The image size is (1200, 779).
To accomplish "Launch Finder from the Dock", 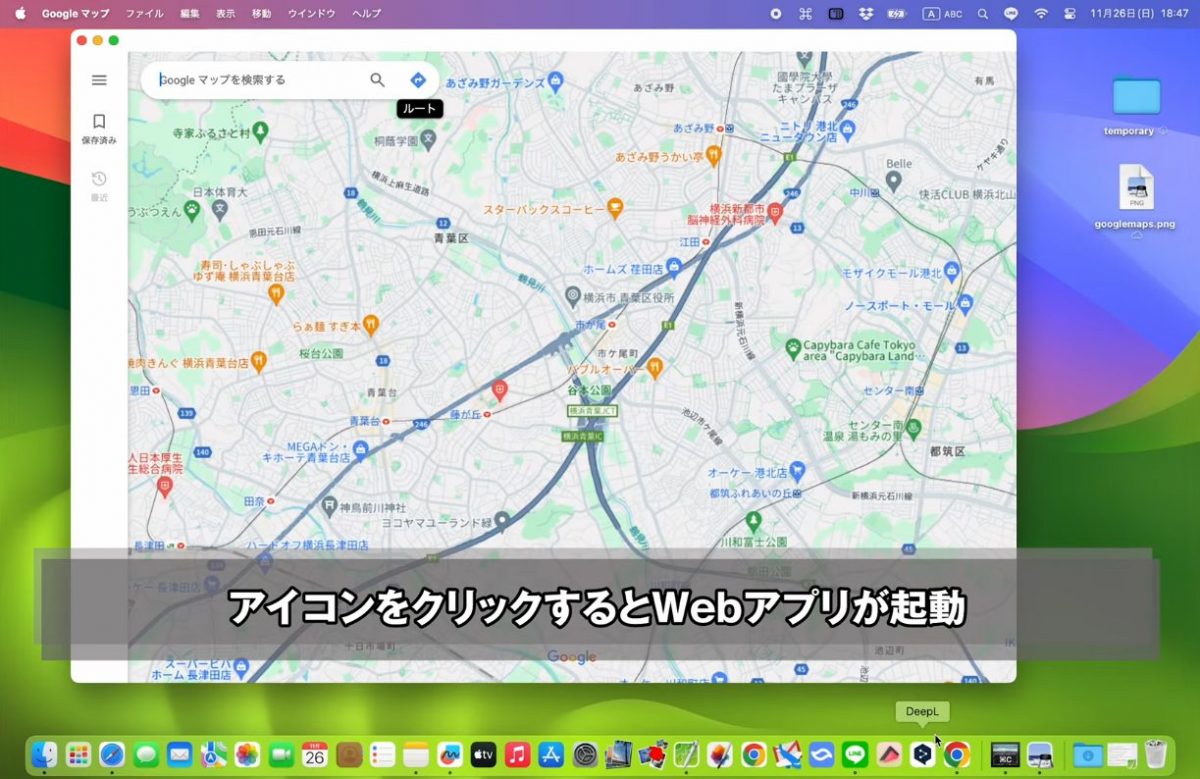I will [45, 754].
